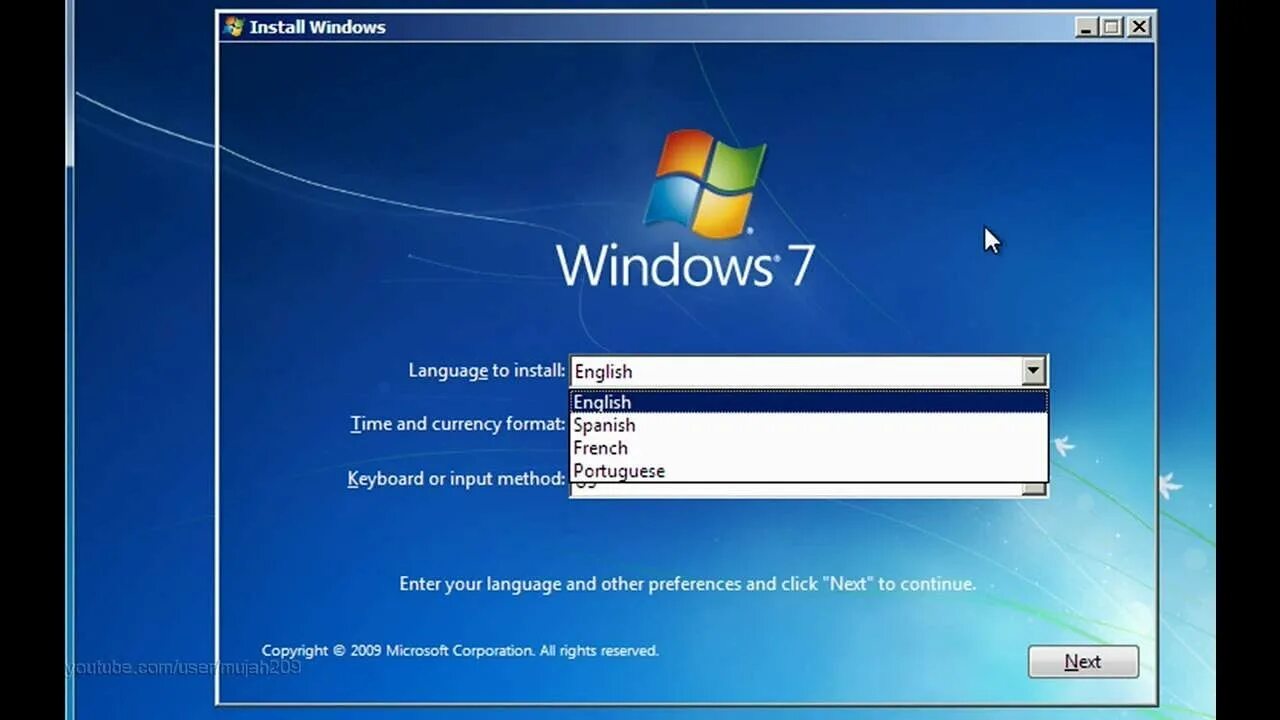
Task: Open the Keyboard or input method dropdown arrow
Action: (1034, 488)
